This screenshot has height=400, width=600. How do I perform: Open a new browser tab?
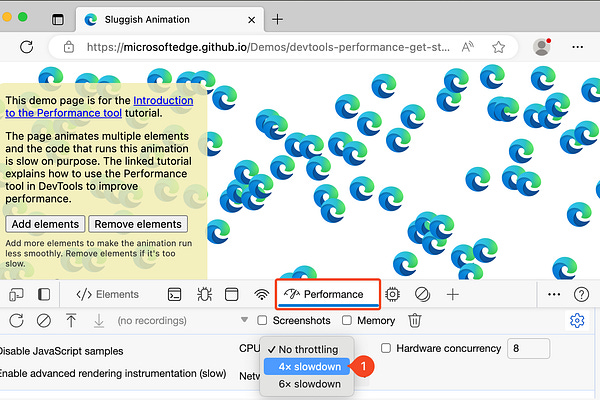[x=277, y=19]
